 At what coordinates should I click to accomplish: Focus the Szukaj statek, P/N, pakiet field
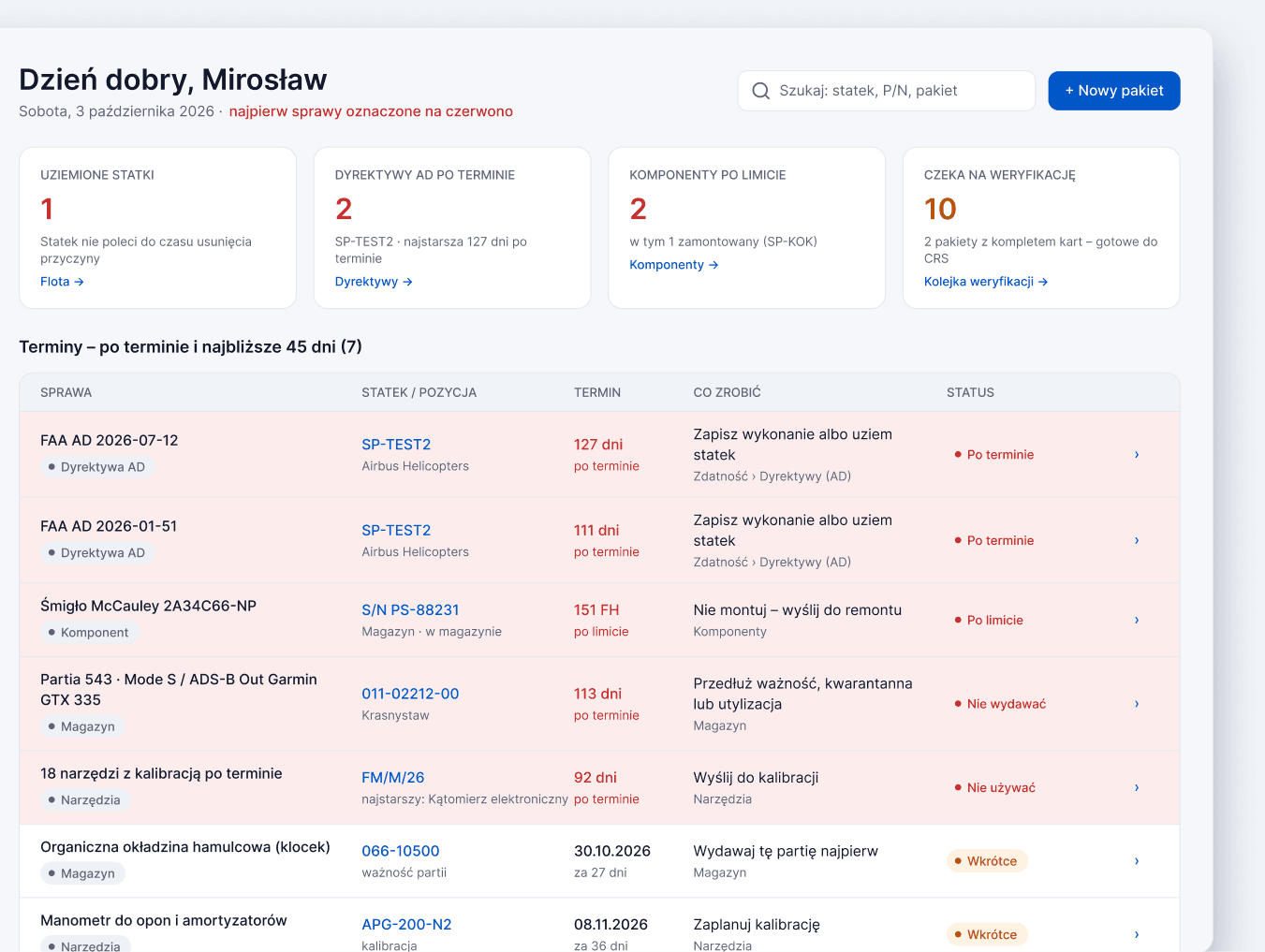(886, 91)
